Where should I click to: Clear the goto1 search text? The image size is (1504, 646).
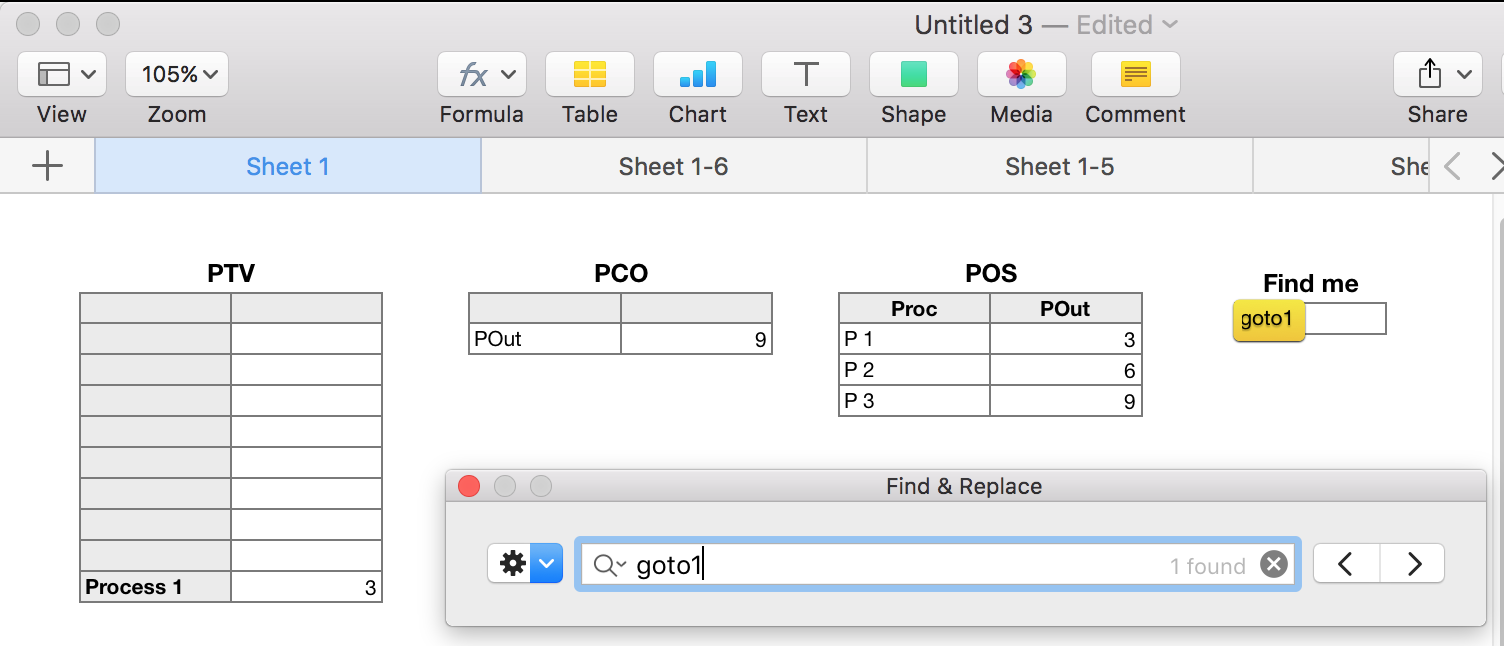(1273, 565)
